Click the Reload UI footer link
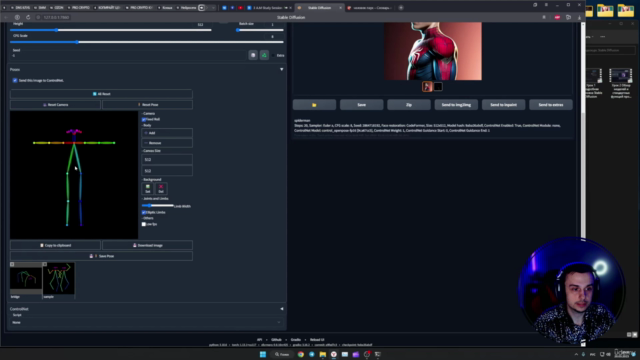 point(317,340)
